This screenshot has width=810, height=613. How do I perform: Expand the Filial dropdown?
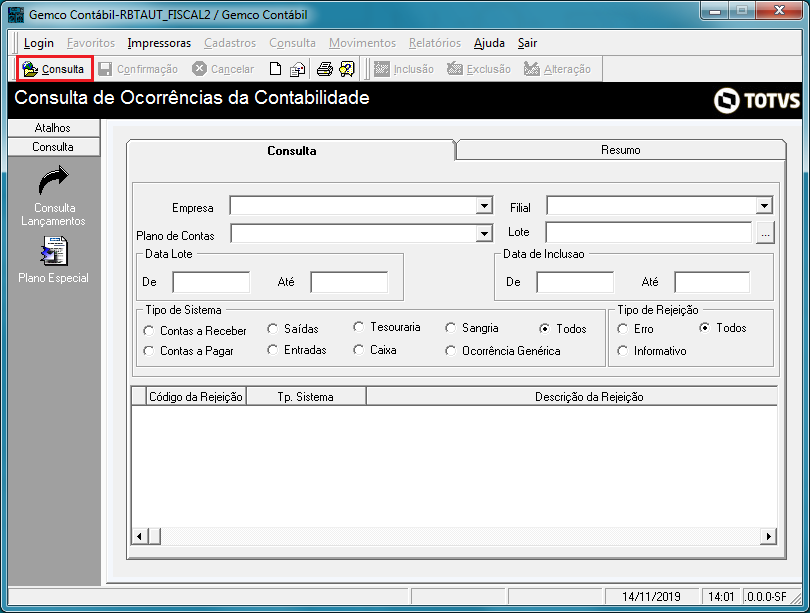[x=764, y=206]
